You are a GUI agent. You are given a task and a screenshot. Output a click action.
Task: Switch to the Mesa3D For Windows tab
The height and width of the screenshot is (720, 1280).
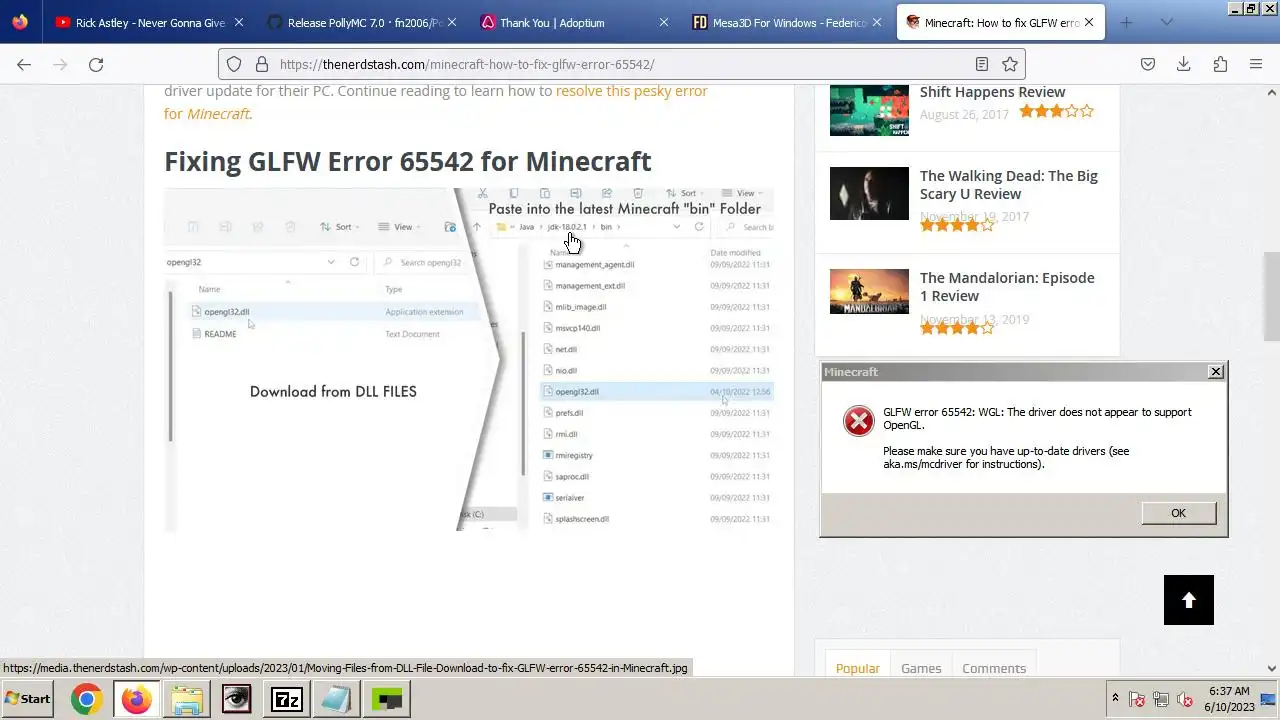(786, 22)
